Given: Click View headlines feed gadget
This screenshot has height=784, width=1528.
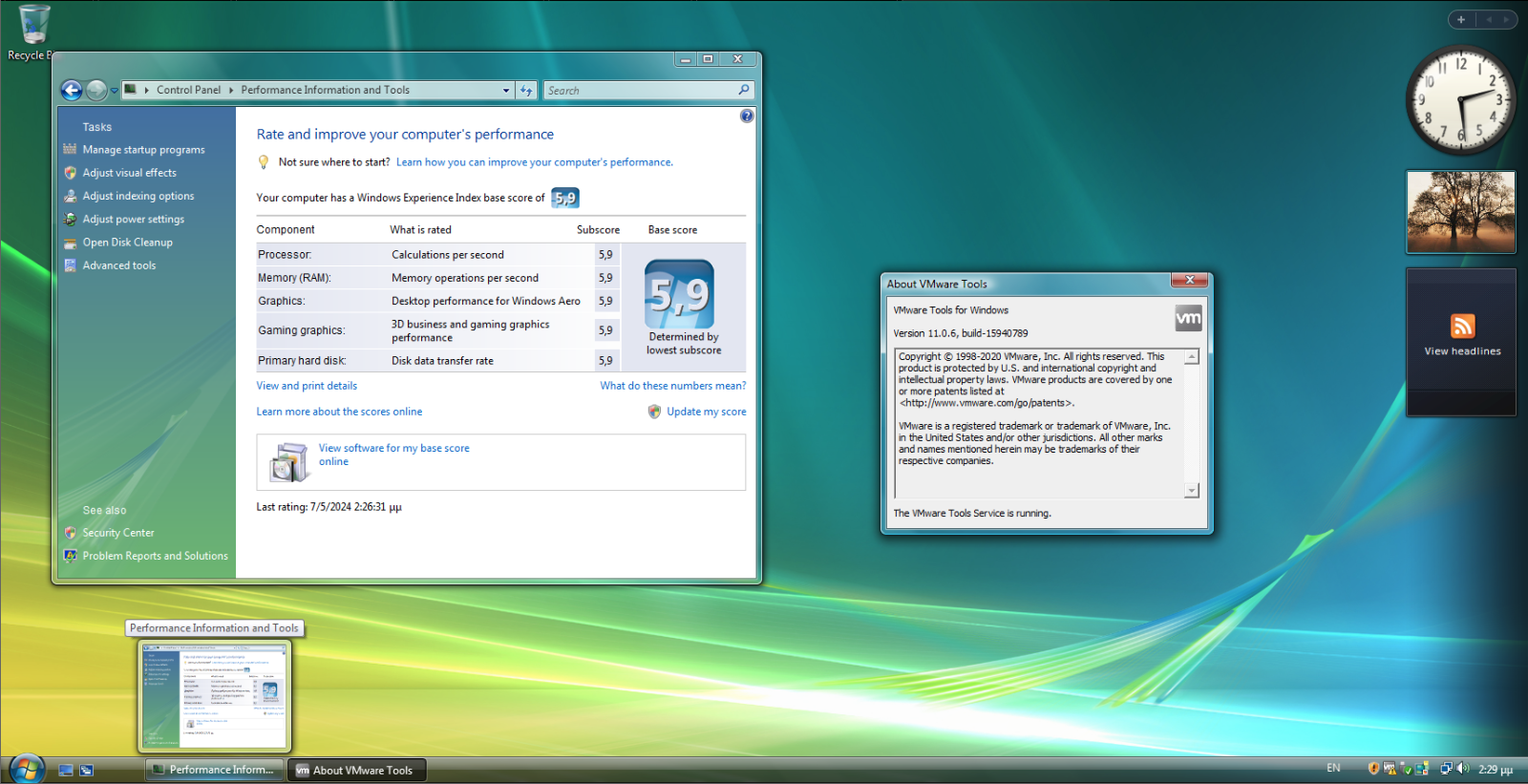Looking at the screenshot, I should (1461, 342).
